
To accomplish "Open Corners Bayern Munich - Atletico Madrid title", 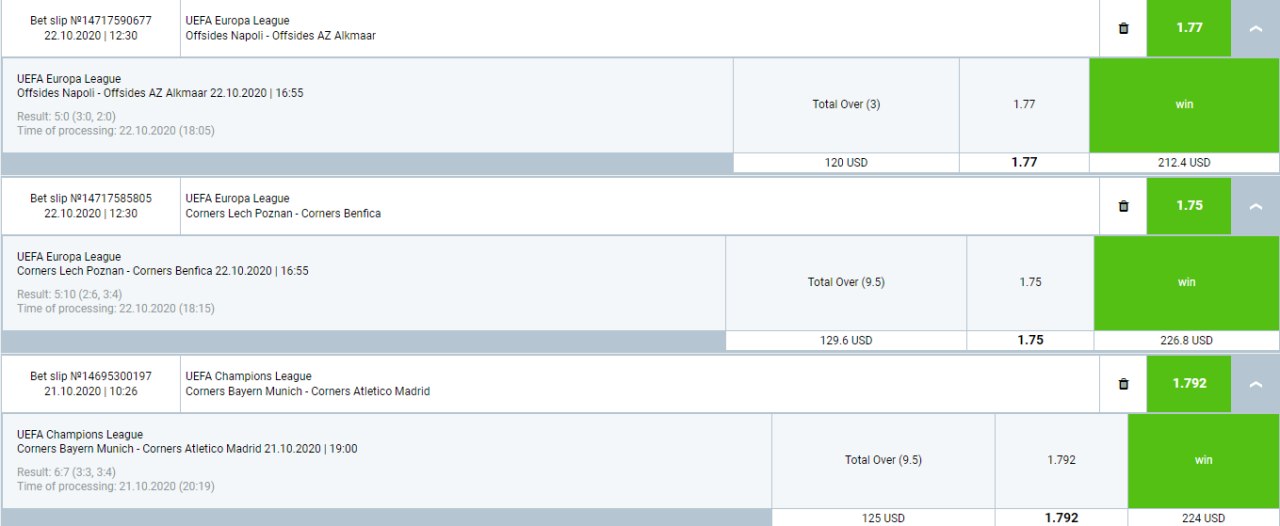I will point(307,392).
